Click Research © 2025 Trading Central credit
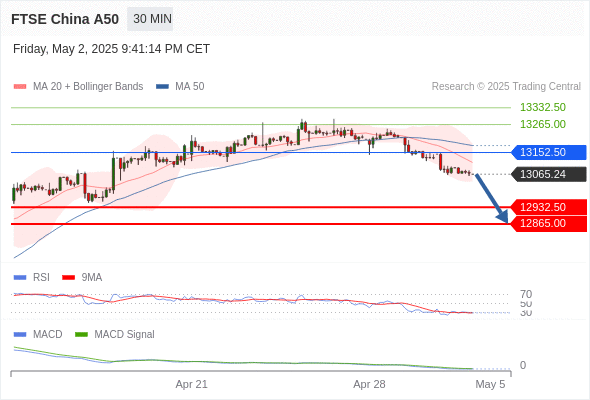 (506, 87)
